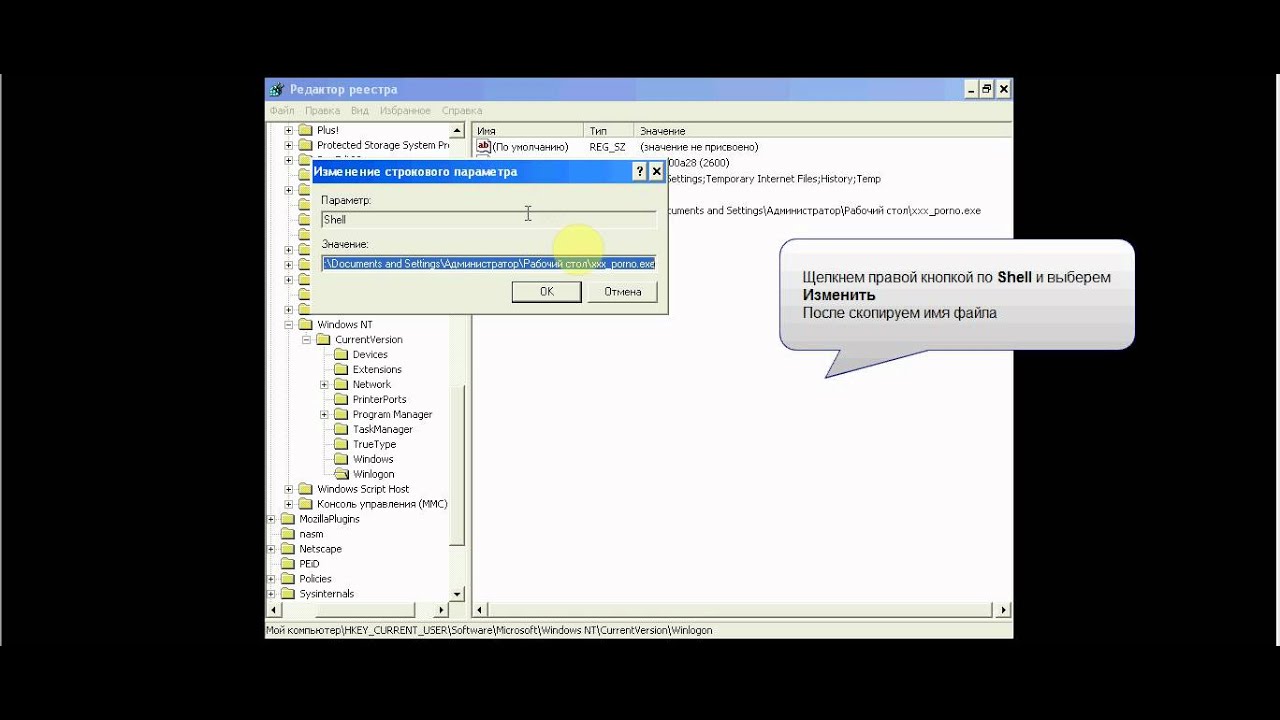Image resolution: width=1280 pixels, height=720 pixels.
Task: Click the Protected Storage System folder icon
Action: (x=305, y=145)
